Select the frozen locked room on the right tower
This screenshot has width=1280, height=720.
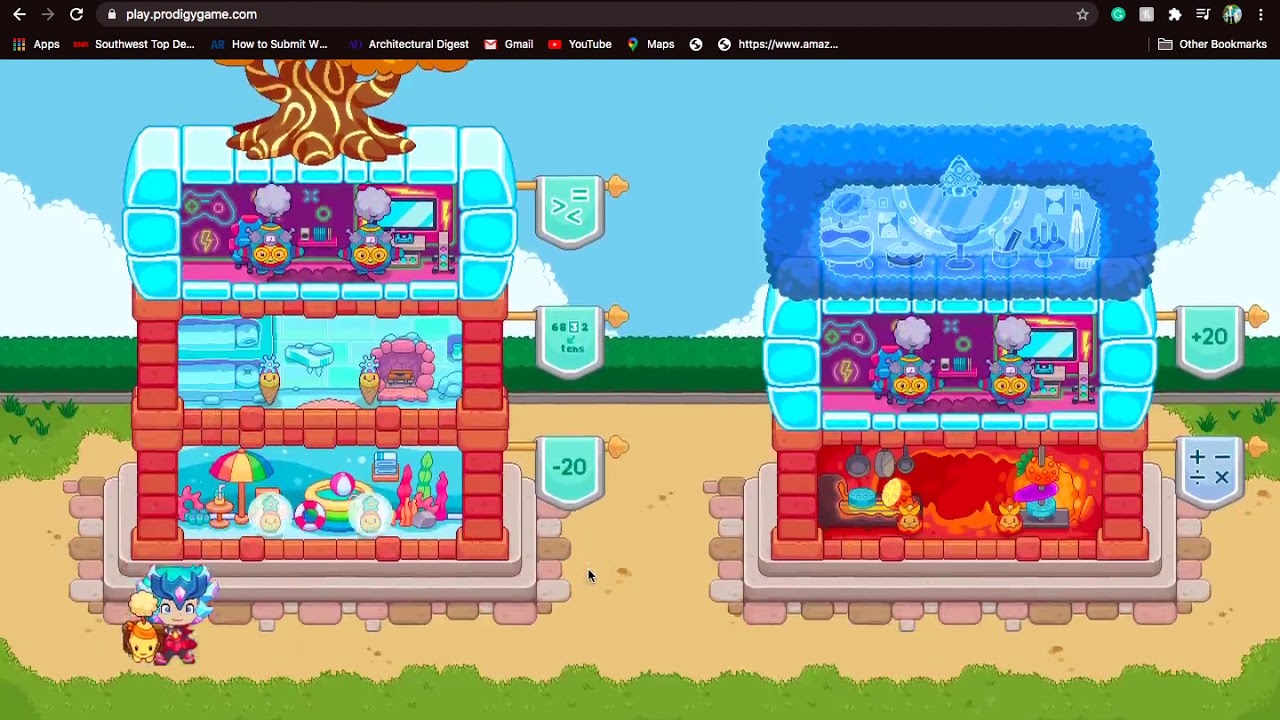pos(960,213)
